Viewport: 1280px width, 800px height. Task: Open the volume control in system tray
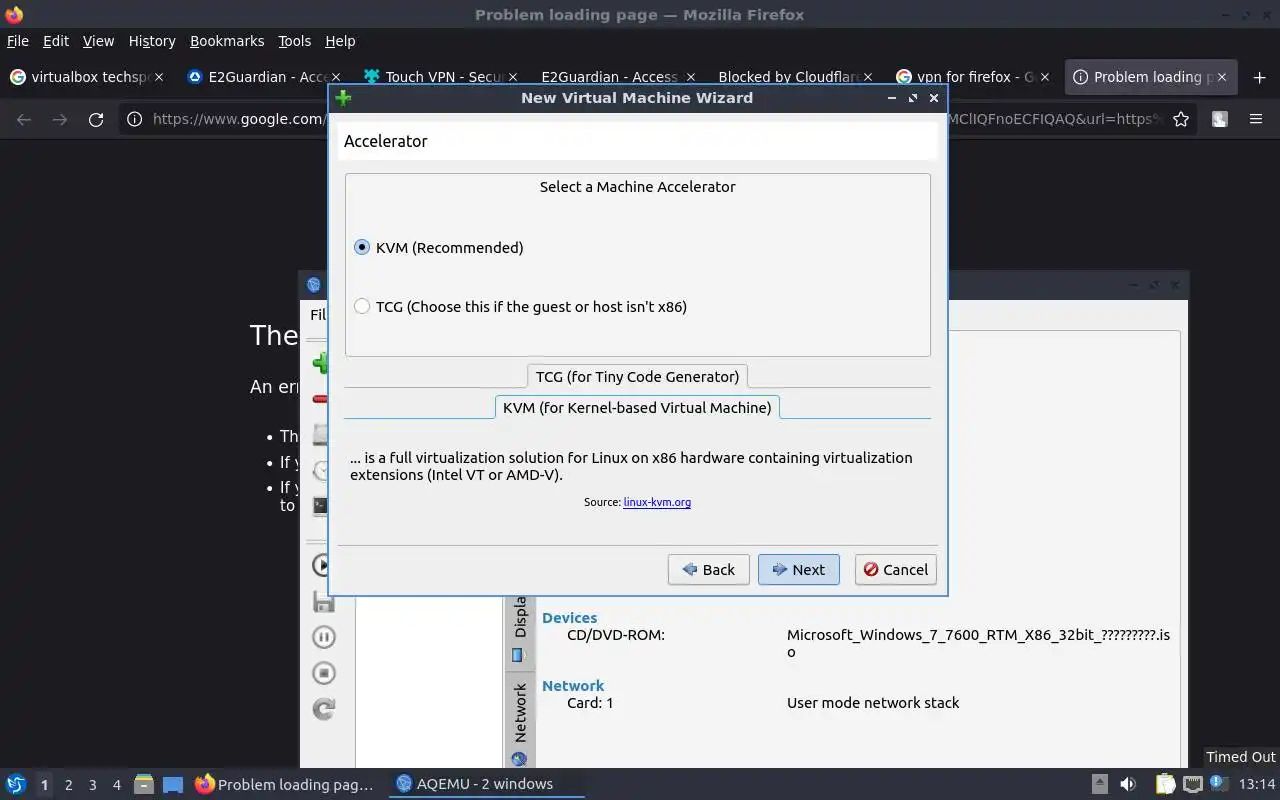coord(1128,785)
